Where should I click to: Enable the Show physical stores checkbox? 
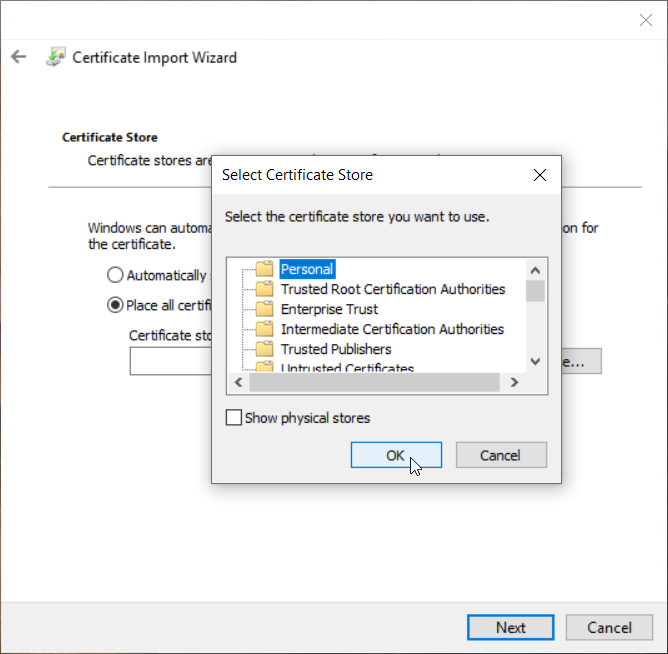click(x=234, y=418)
